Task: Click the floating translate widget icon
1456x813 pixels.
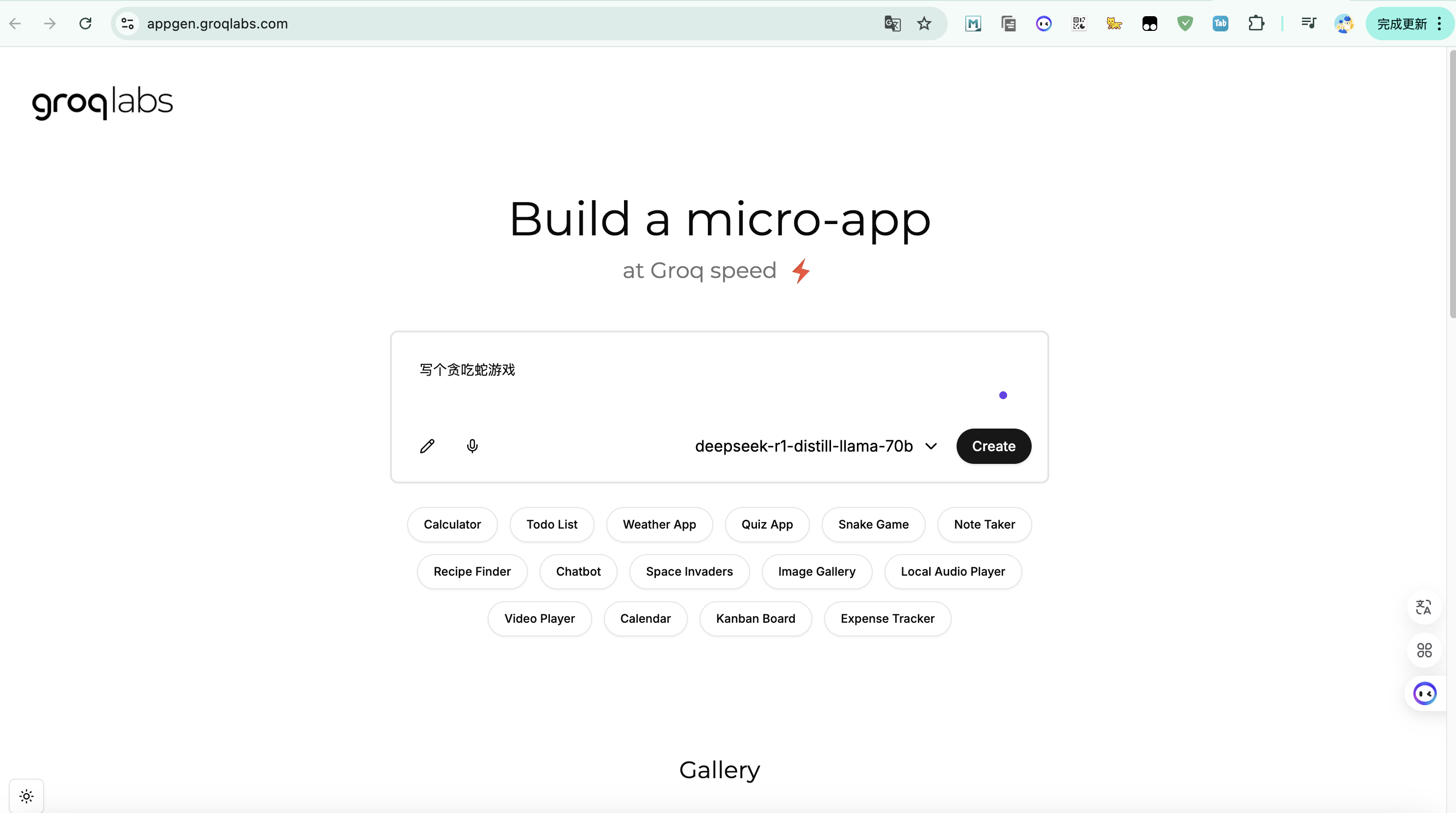Action: pos(1423,608)
